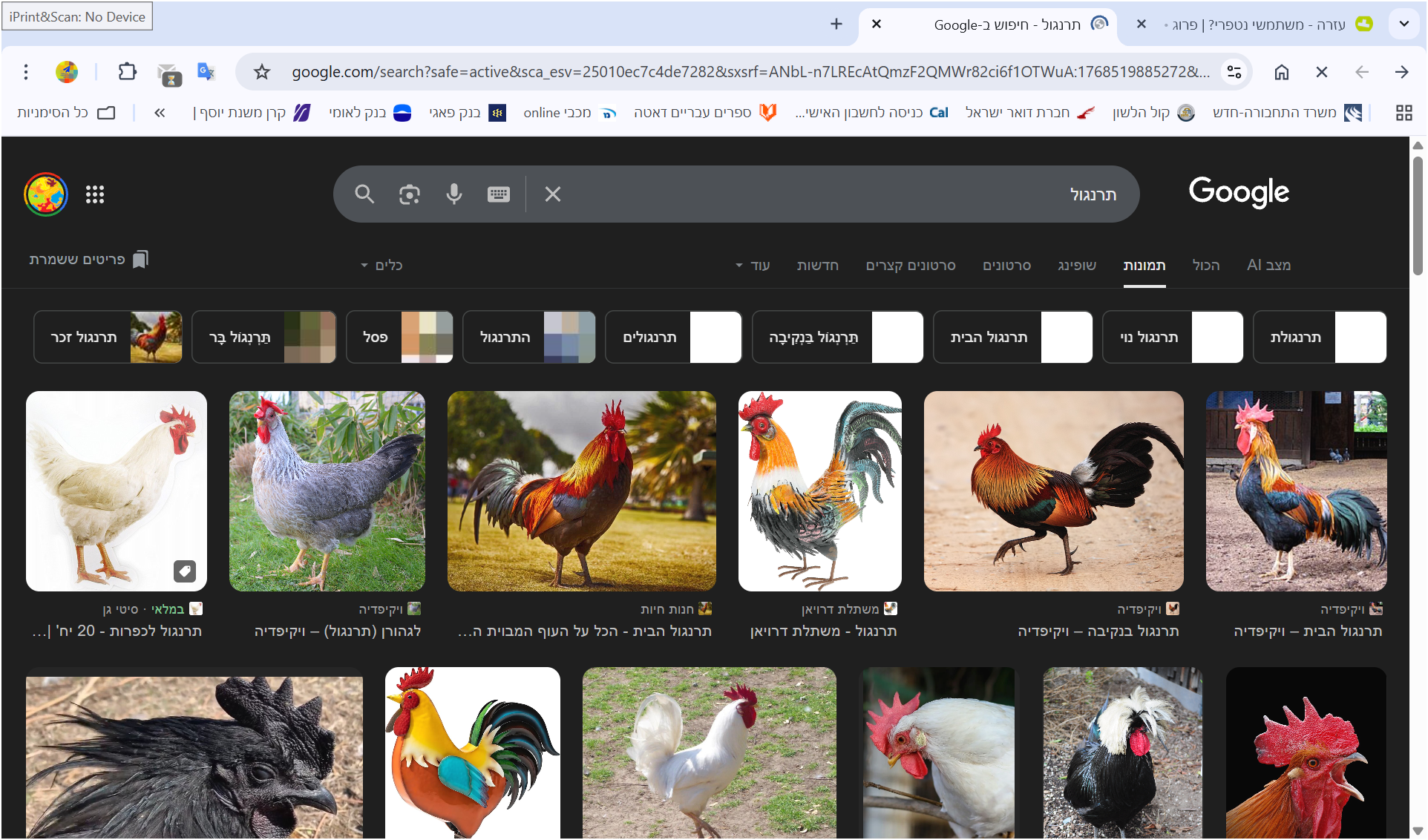Click the magnifying glass search icon
The width and height of the screenshot is (1428, 840).
pos(364,194)
